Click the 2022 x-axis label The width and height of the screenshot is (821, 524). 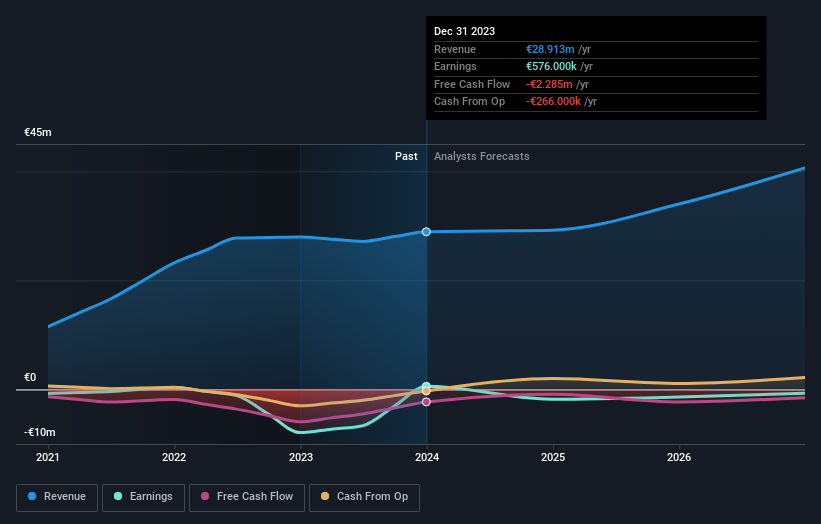pos(174,457)
